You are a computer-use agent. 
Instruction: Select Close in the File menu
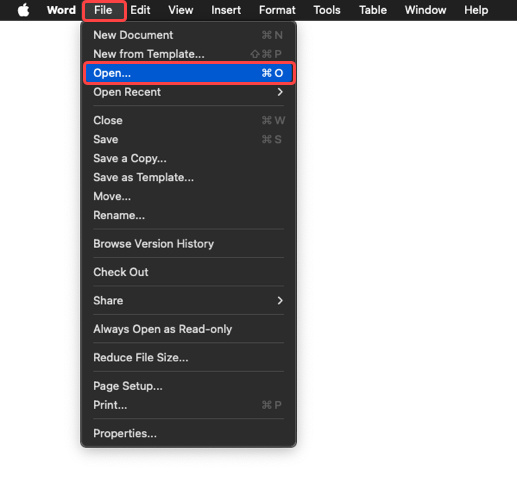[188, 120]
